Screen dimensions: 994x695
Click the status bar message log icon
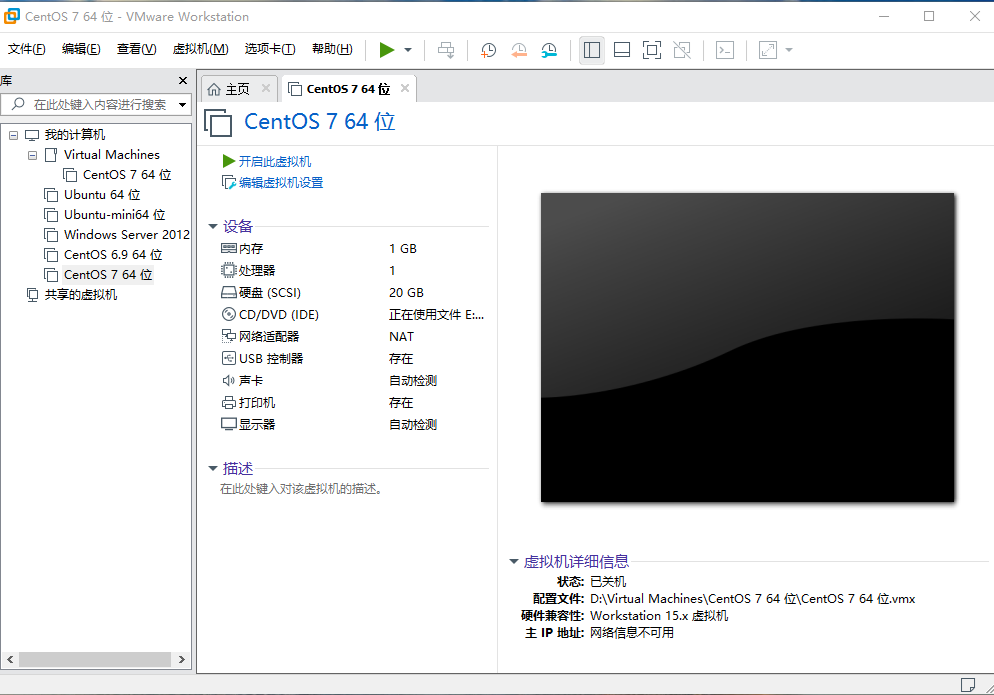(968, 685)
